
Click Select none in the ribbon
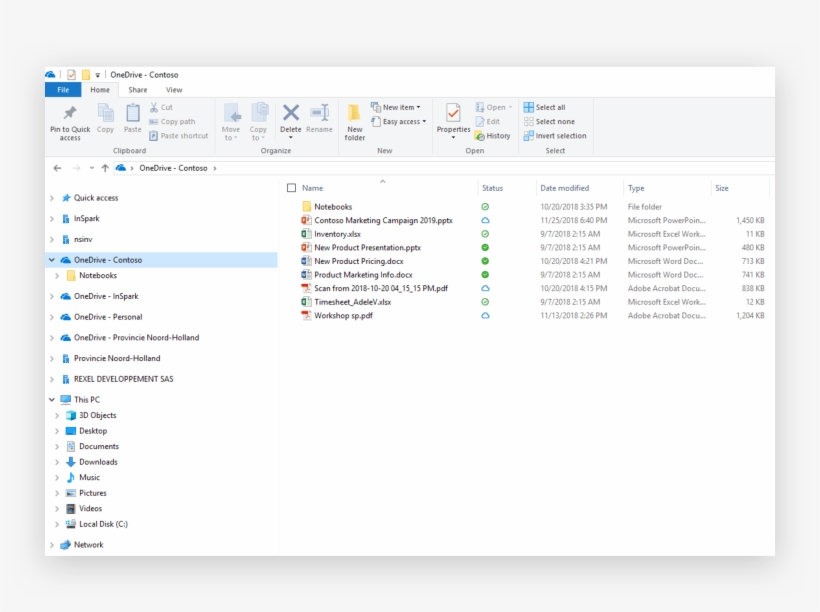pyautogui.click(x=549, y=121)
